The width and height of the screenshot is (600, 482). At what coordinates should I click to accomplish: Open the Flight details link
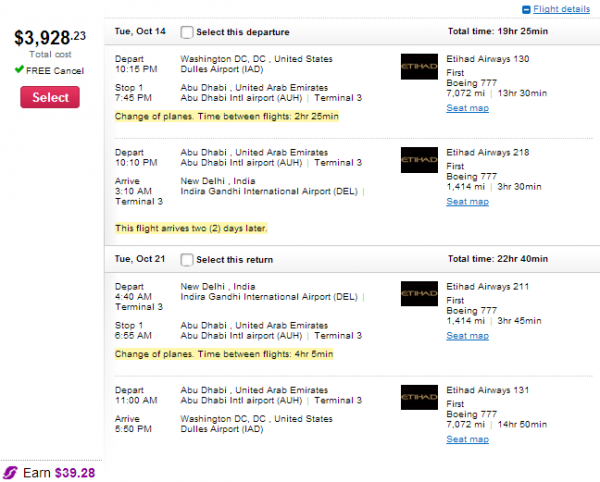click(561, 9)
